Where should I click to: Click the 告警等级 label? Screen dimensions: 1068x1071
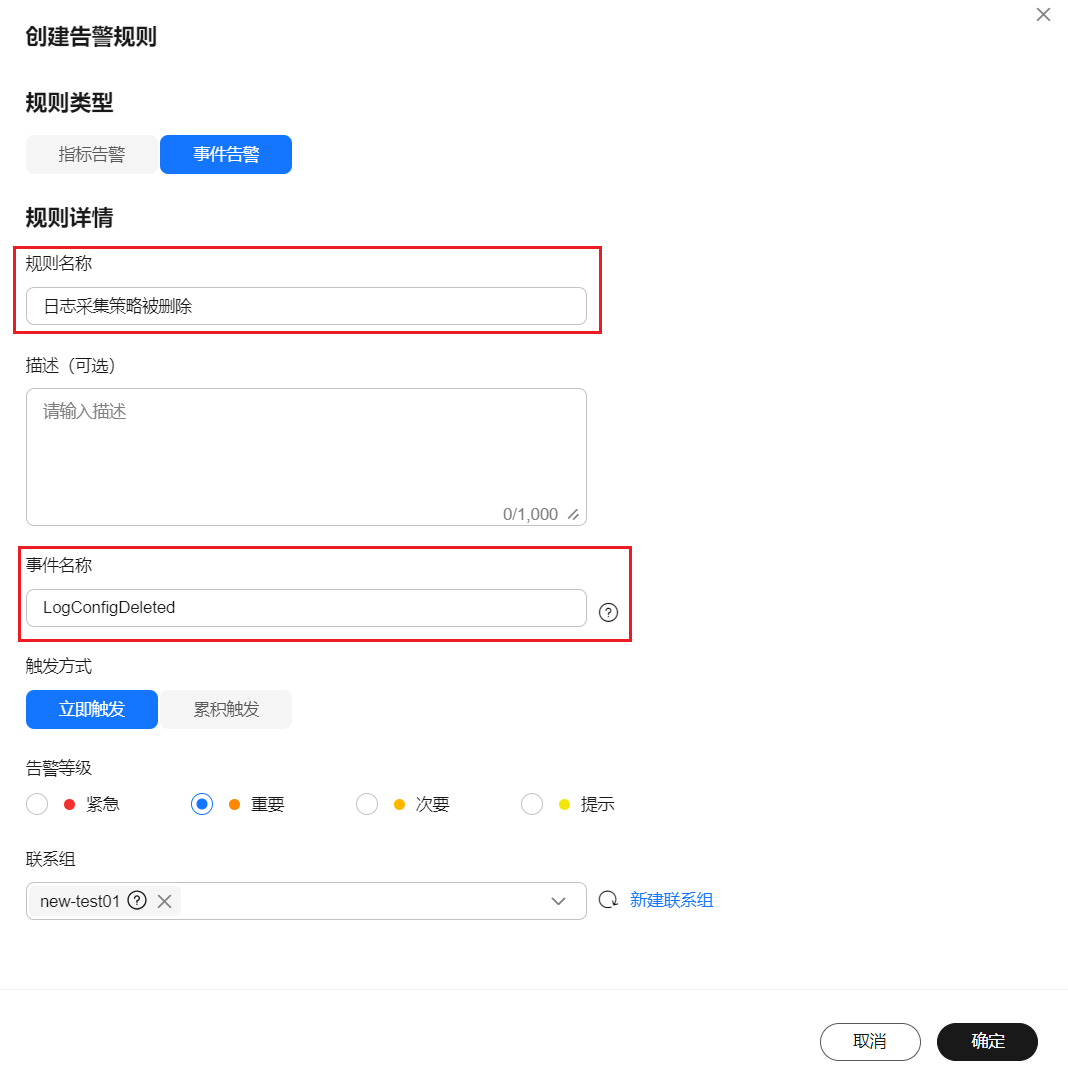pyautogui.click(x=59, y=768)
